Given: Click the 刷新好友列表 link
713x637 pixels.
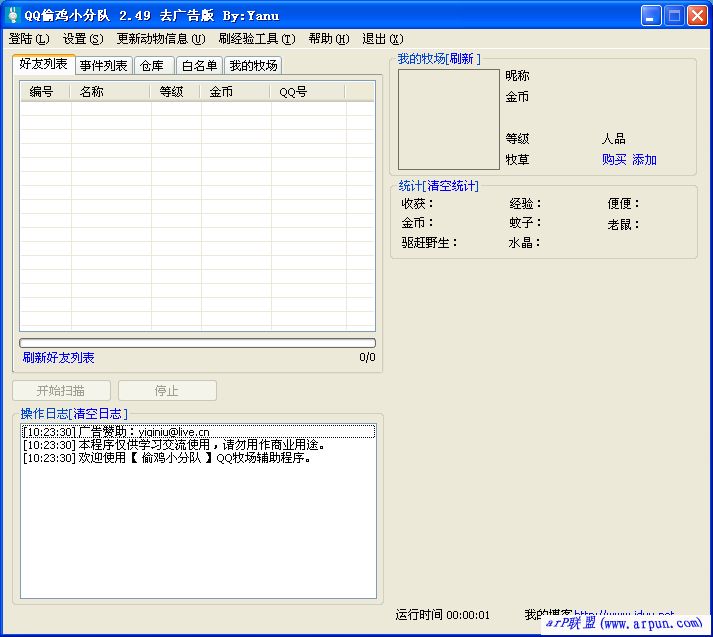Looking at the screenshot, I should (59, 358).
